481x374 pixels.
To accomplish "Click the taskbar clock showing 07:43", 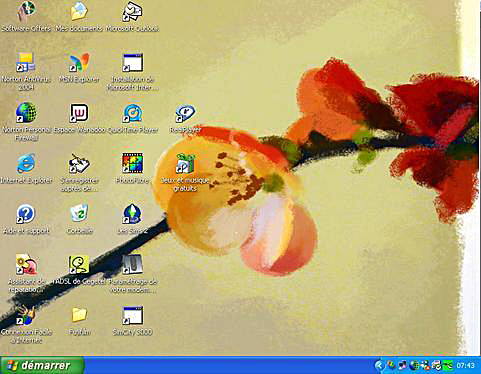I will 466,366.
